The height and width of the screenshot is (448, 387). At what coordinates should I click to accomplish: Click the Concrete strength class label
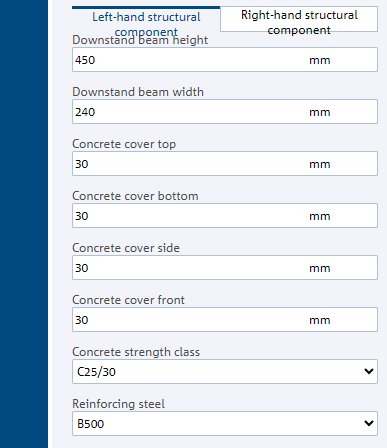(136, 352)
